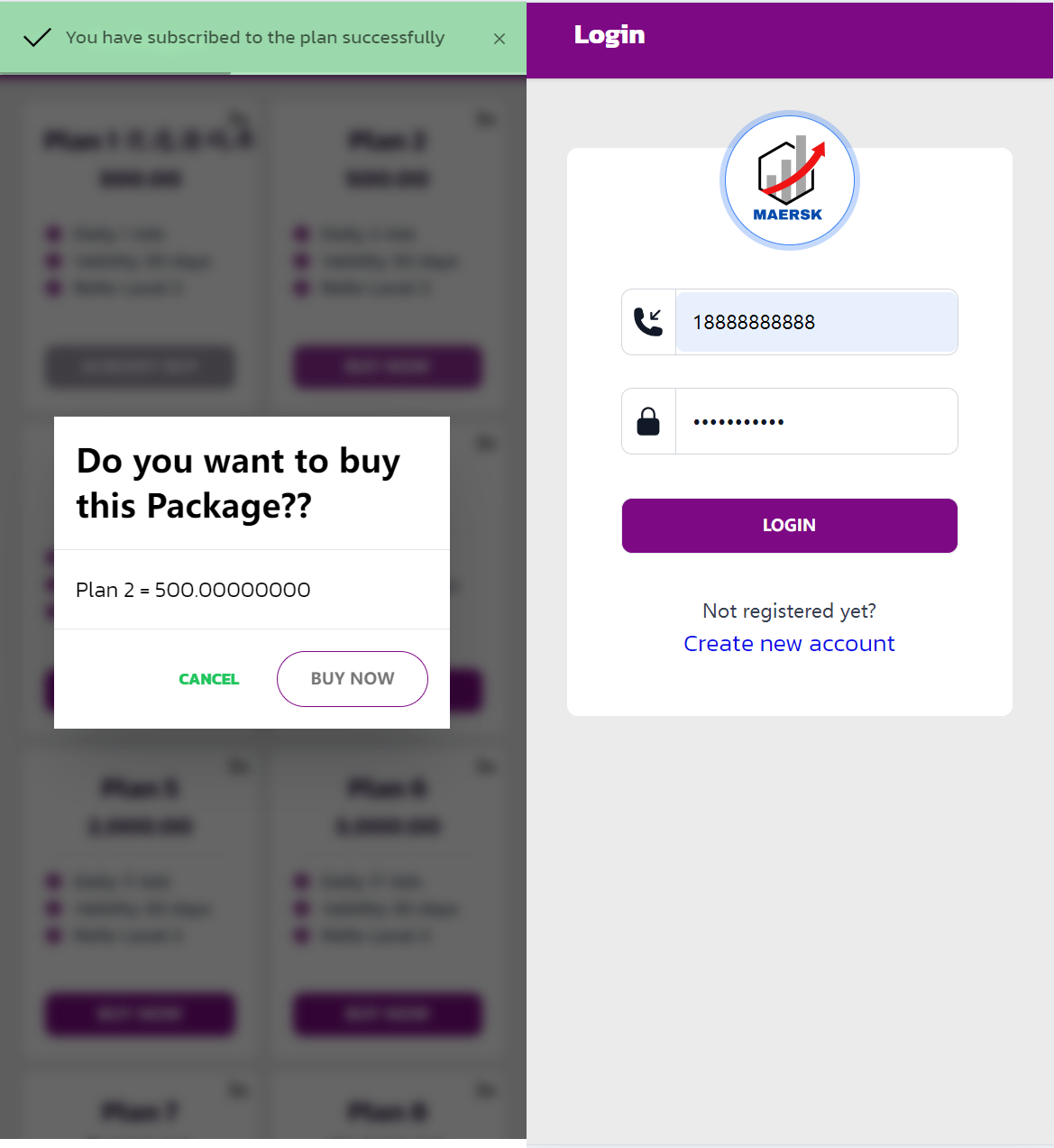Screen dimensions: 1054x1148
Task: Click the padlock icon beside the password field
Action: [648, 421]
